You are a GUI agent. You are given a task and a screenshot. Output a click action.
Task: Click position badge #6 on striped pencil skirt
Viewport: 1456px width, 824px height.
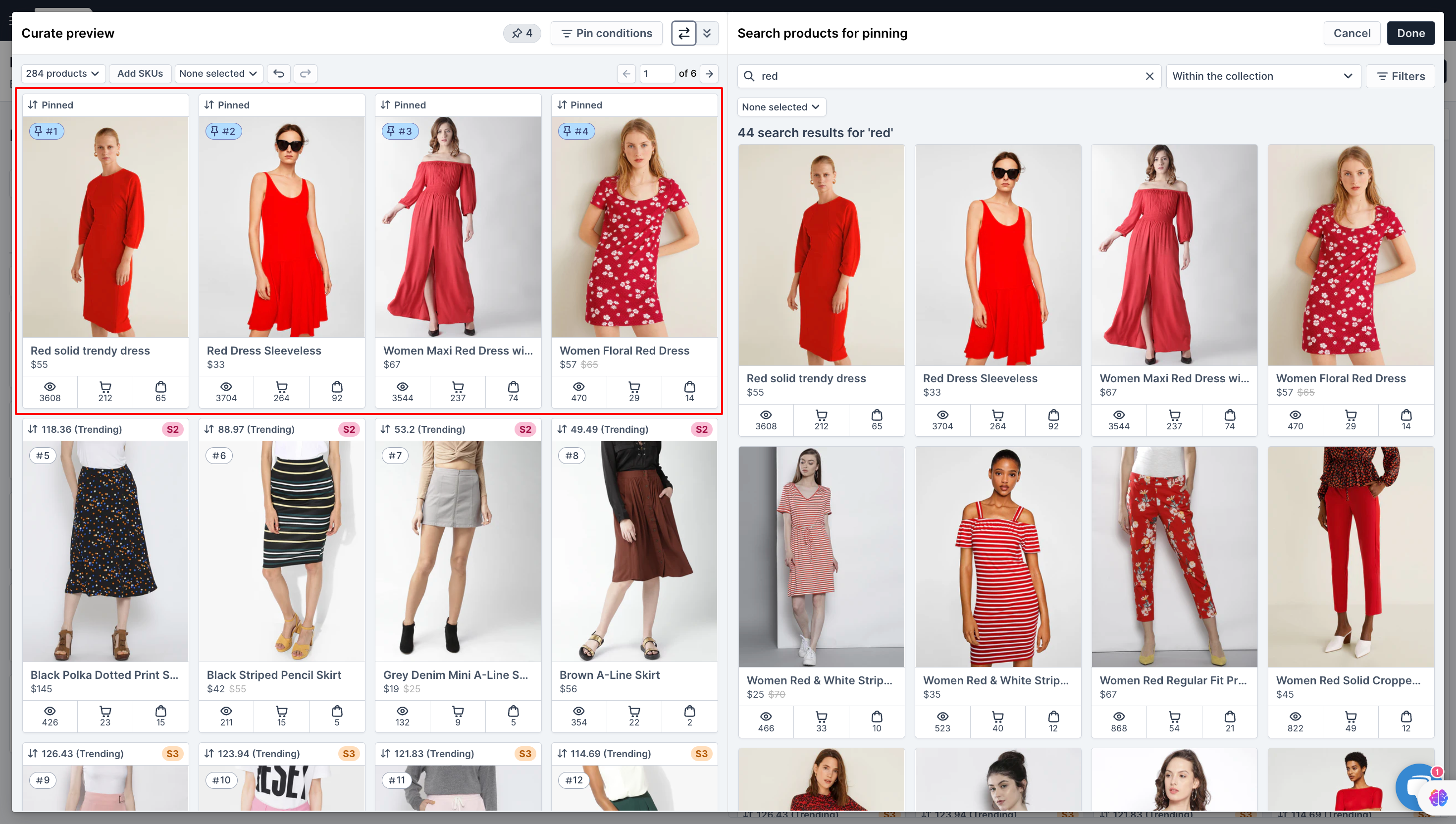click(219, 456)
